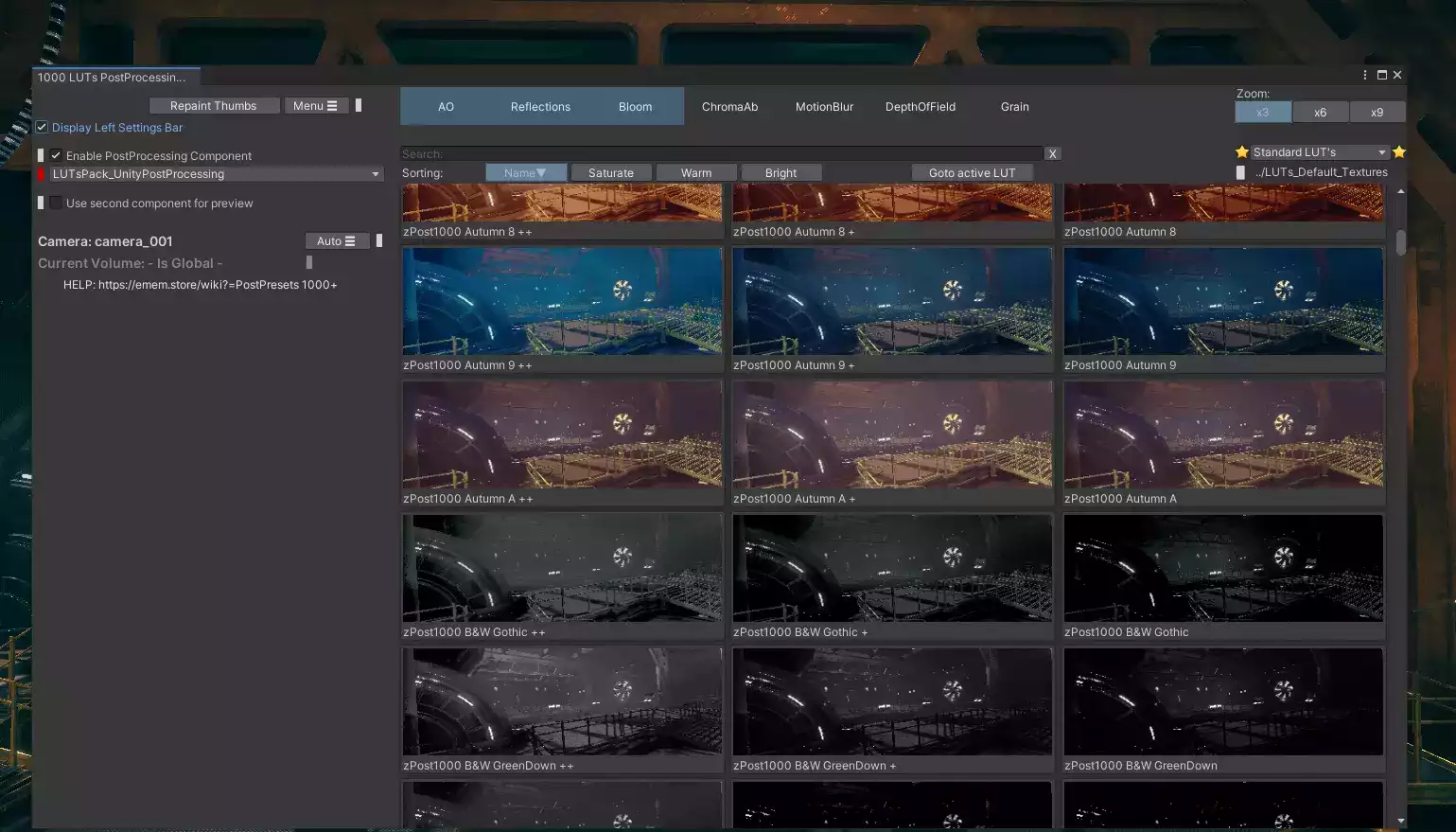Click into the Search field

click(x=722, y=153)
